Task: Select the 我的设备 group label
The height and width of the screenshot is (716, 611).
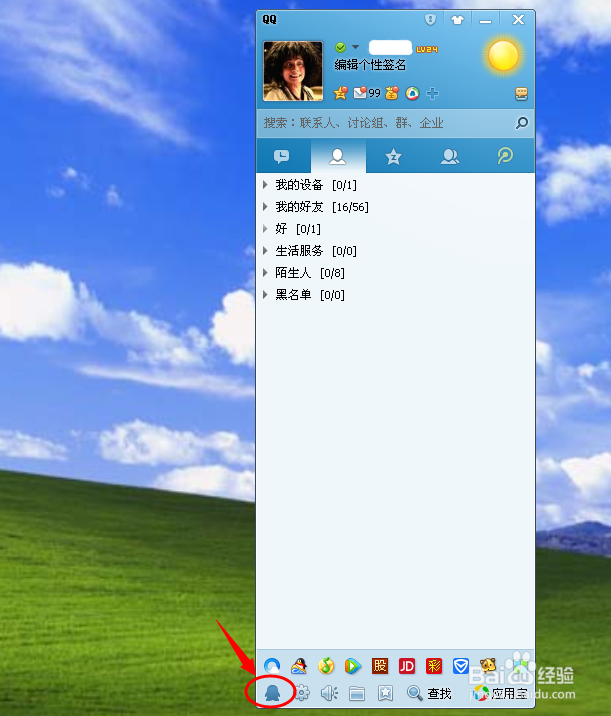Action: pyautogui.click(x=299, y=184)
